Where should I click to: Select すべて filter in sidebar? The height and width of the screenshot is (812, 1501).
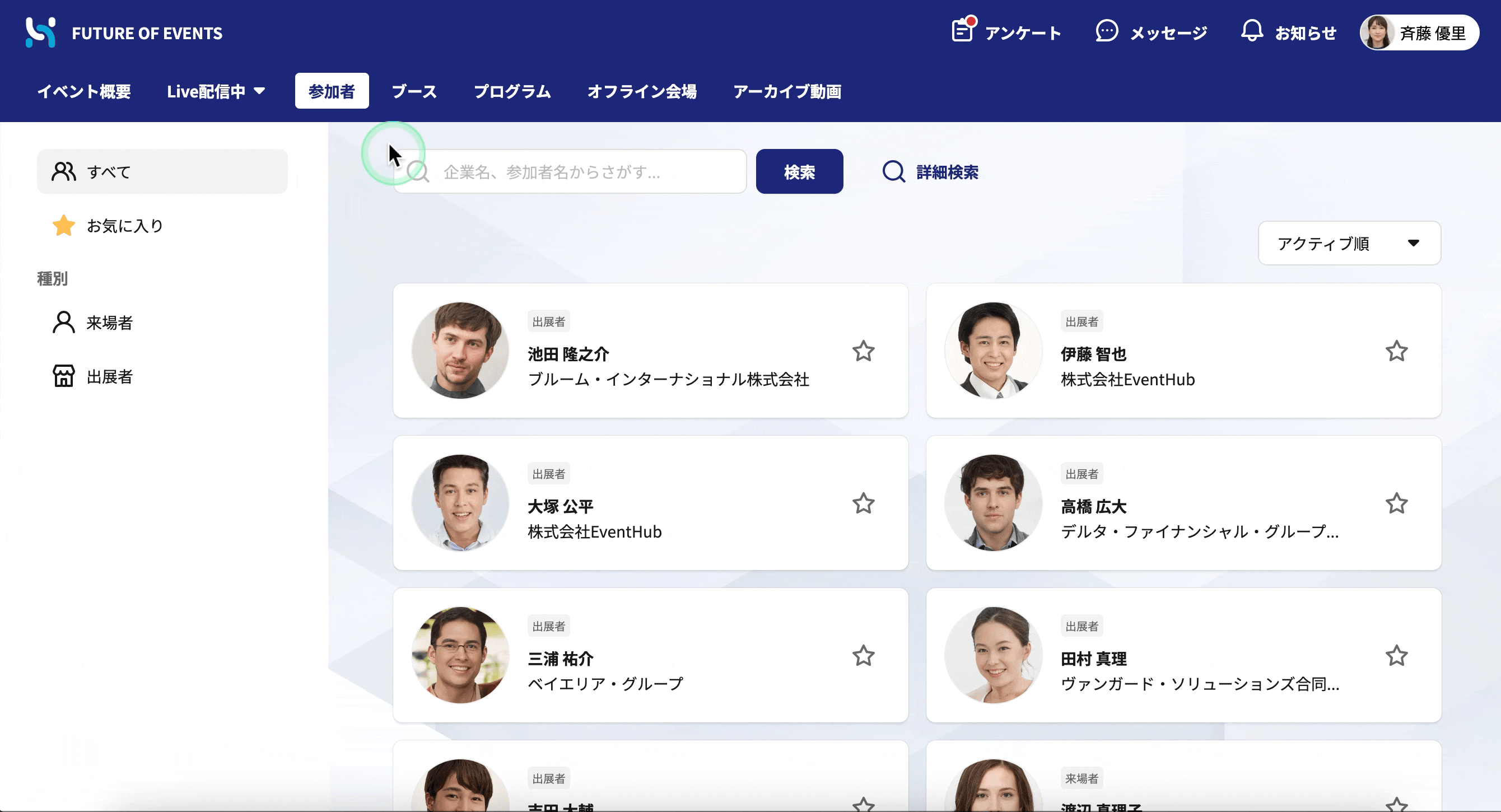coord(162,171)
